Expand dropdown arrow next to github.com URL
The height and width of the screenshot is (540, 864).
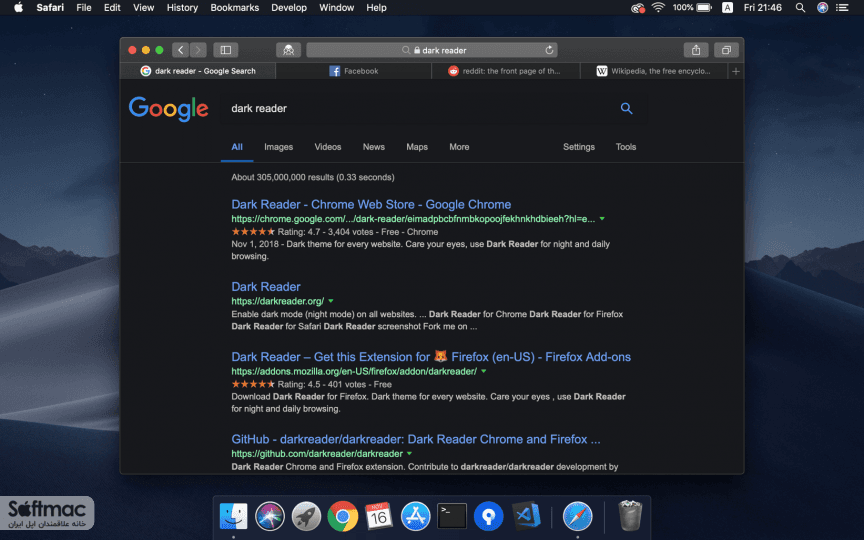(x=409, y=453)
